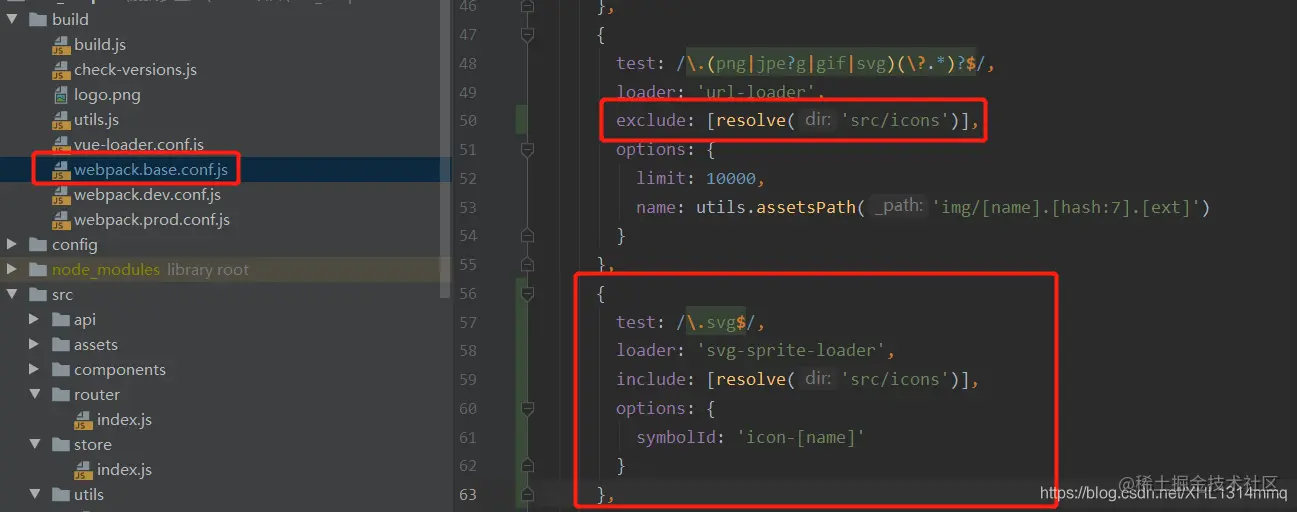Click the build folder icon
The image size is (1297, 512).
pyautogui.click(x=38, y=19)
